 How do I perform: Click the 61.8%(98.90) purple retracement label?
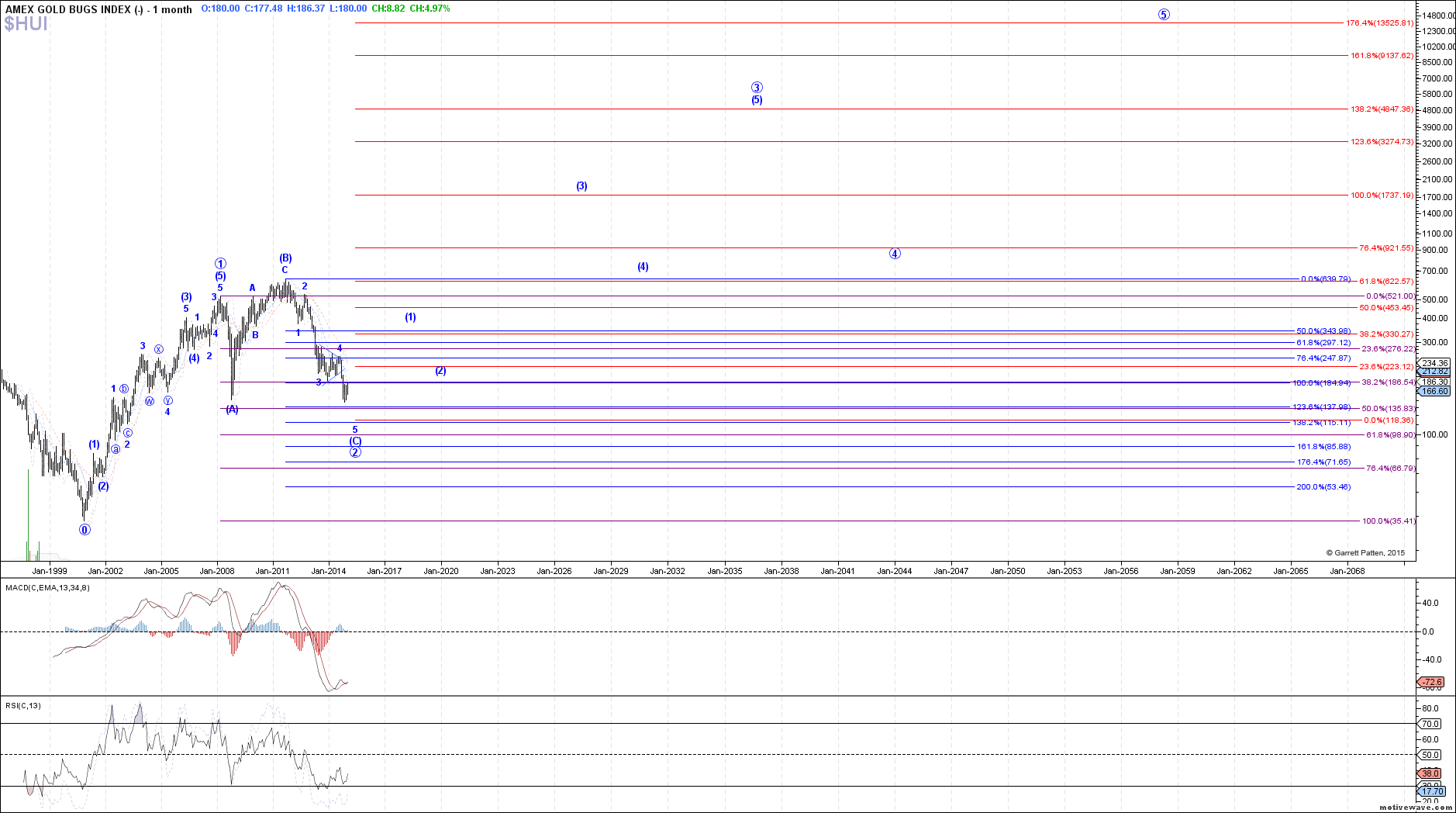[x=1390, y=435]
